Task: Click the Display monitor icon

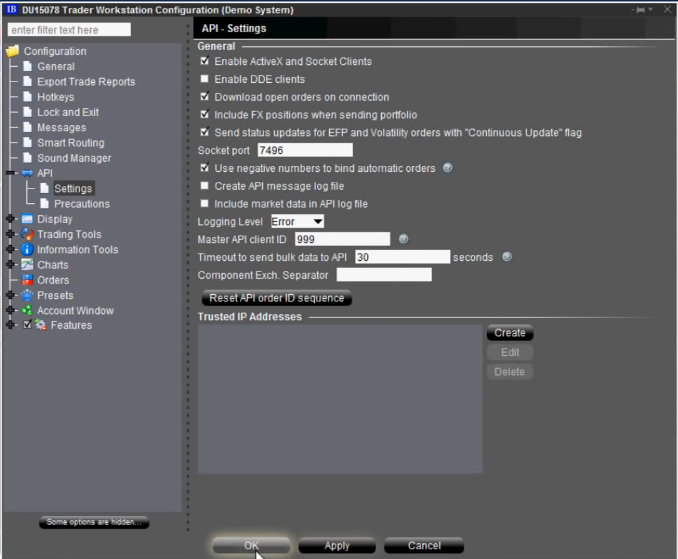Action: tap(27, 219)
